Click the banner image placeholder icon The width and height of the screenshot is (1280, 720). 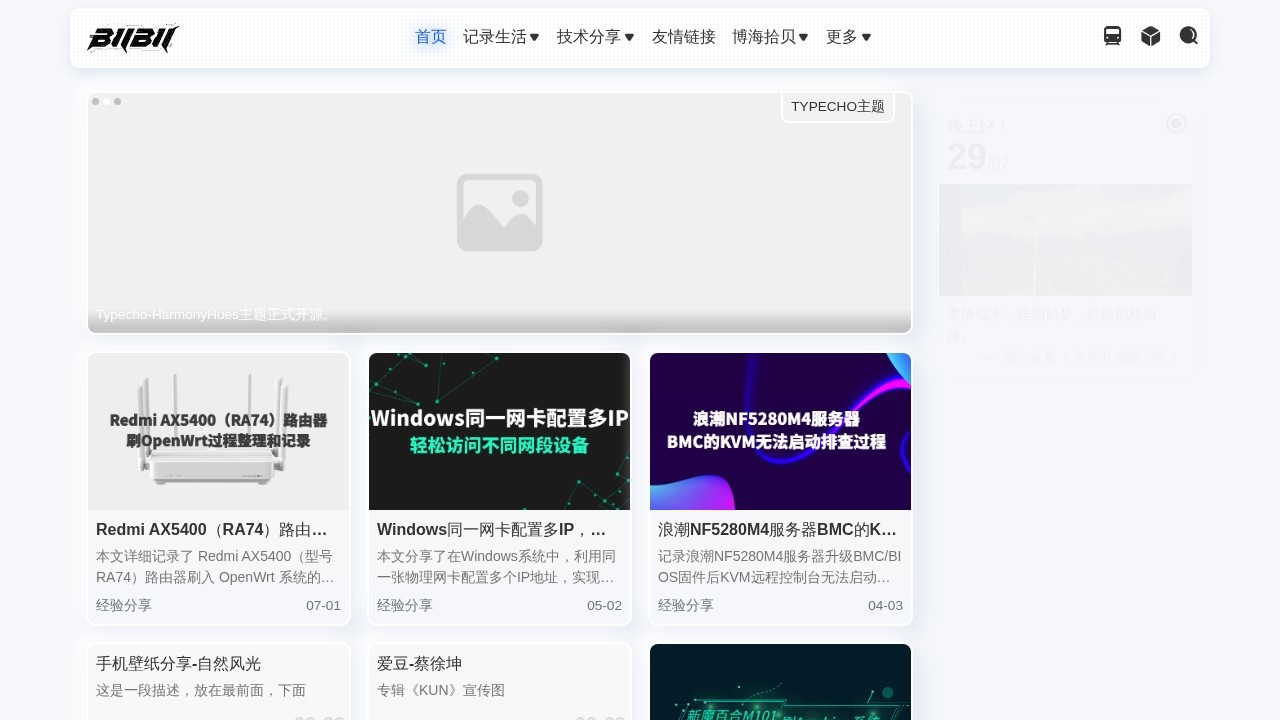(x=500, y=212)
